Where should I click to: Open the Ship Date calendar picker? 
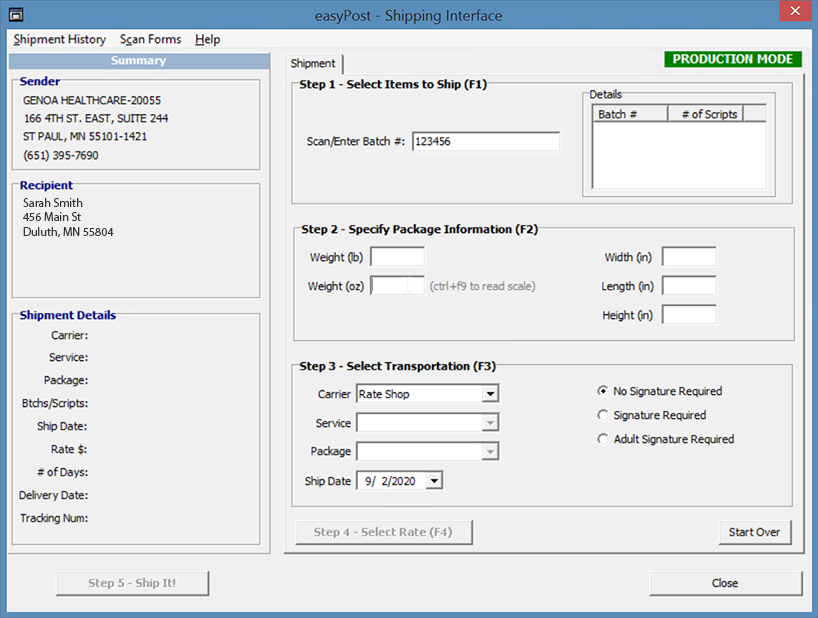(433, 481)
